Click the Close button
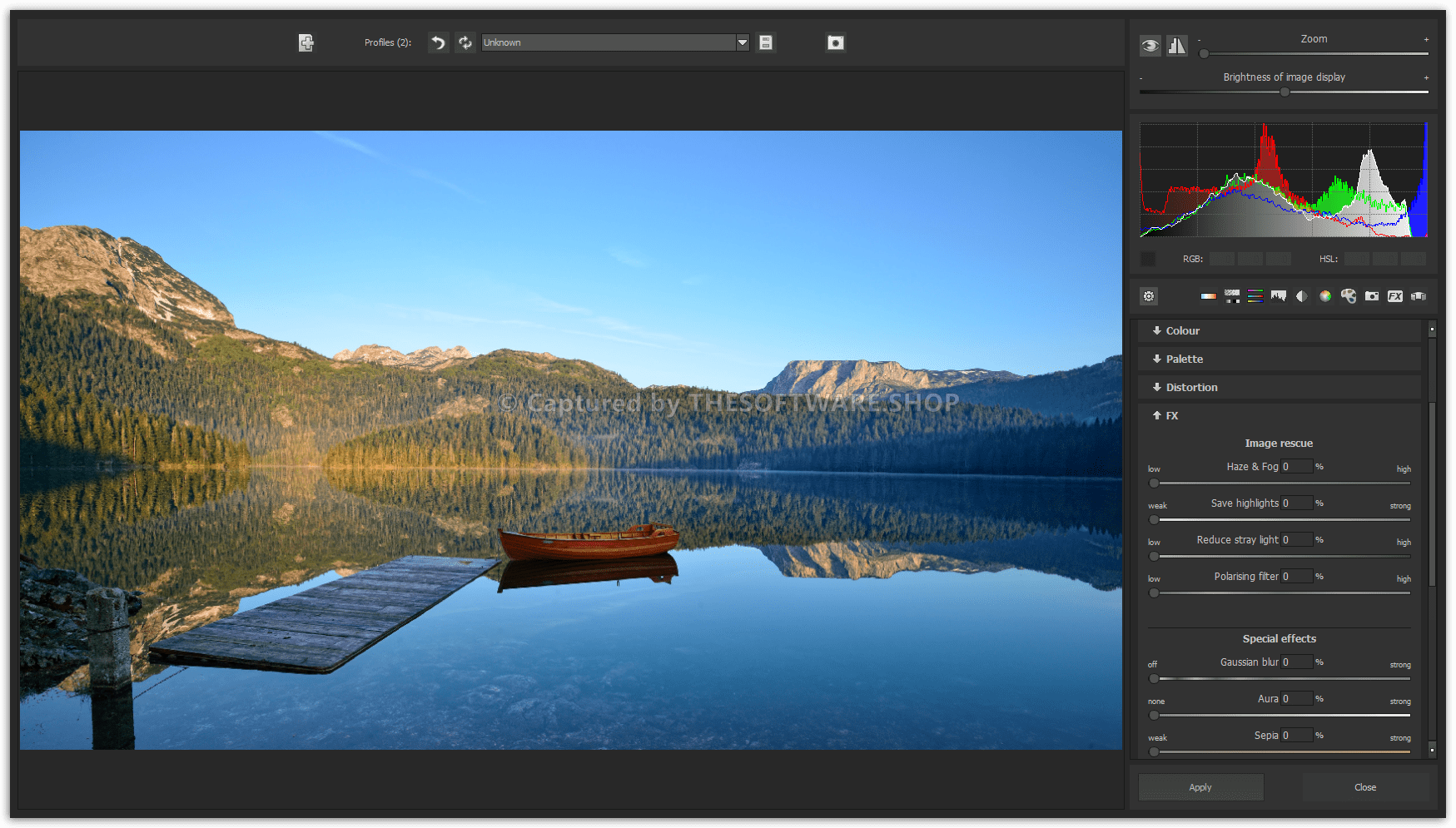 [1365, 787]
